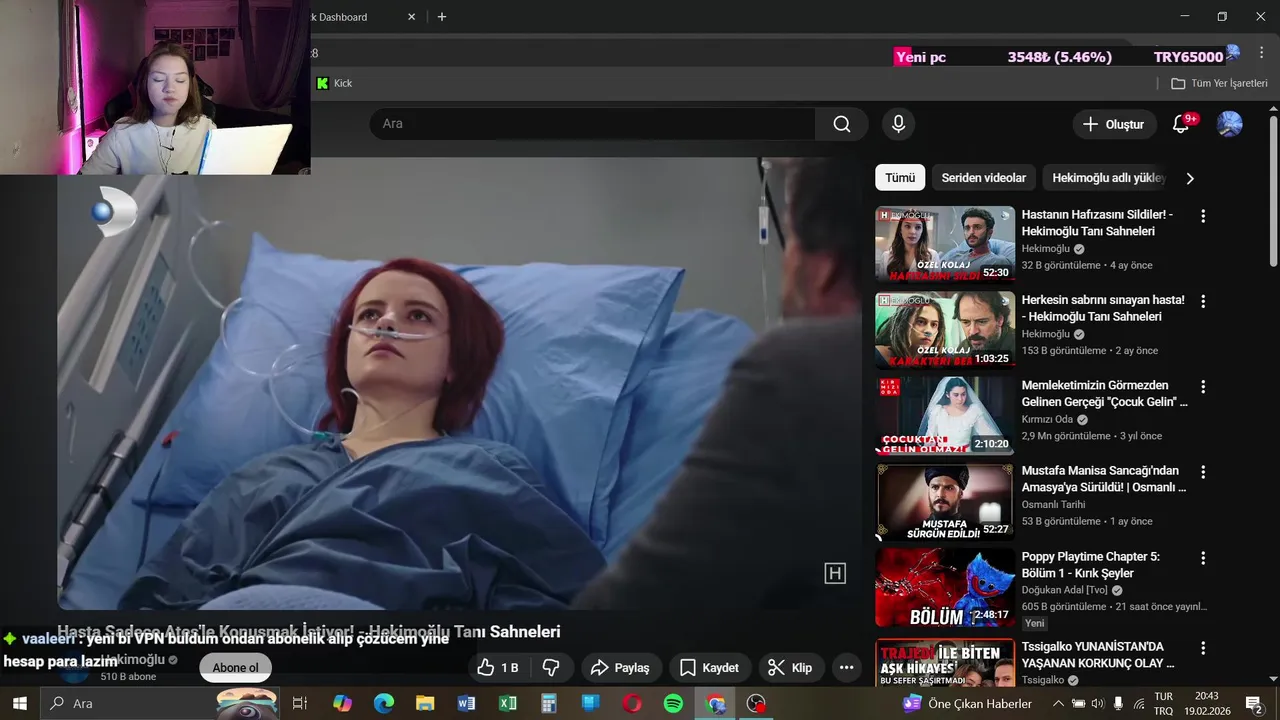Image resolution: width=1280 pixels, height=720 pixels.
Task: Click title Hastanın Hafızasını Sildiler! link
Action: [1097, 223]
